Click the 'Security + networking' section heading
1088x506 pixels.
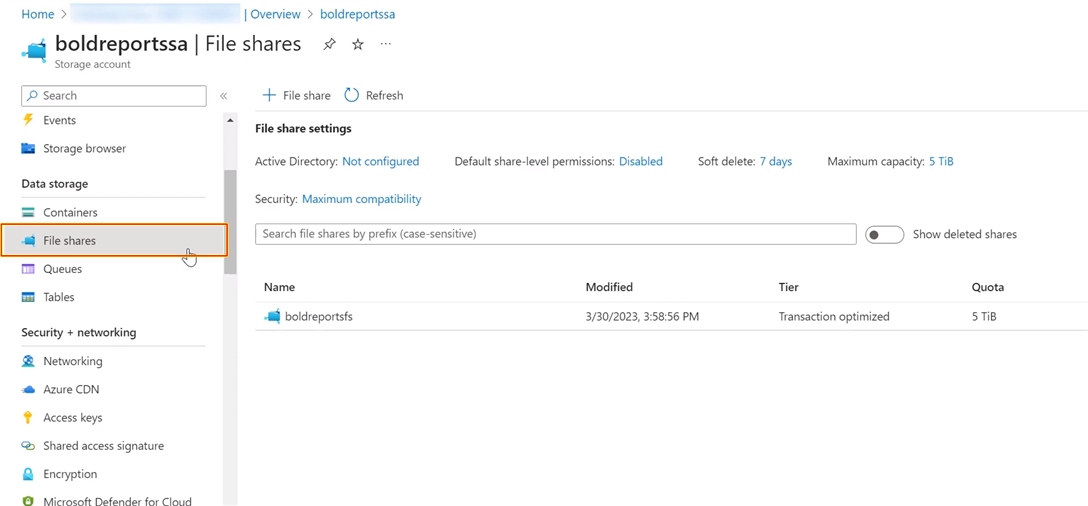pos(78,332)
